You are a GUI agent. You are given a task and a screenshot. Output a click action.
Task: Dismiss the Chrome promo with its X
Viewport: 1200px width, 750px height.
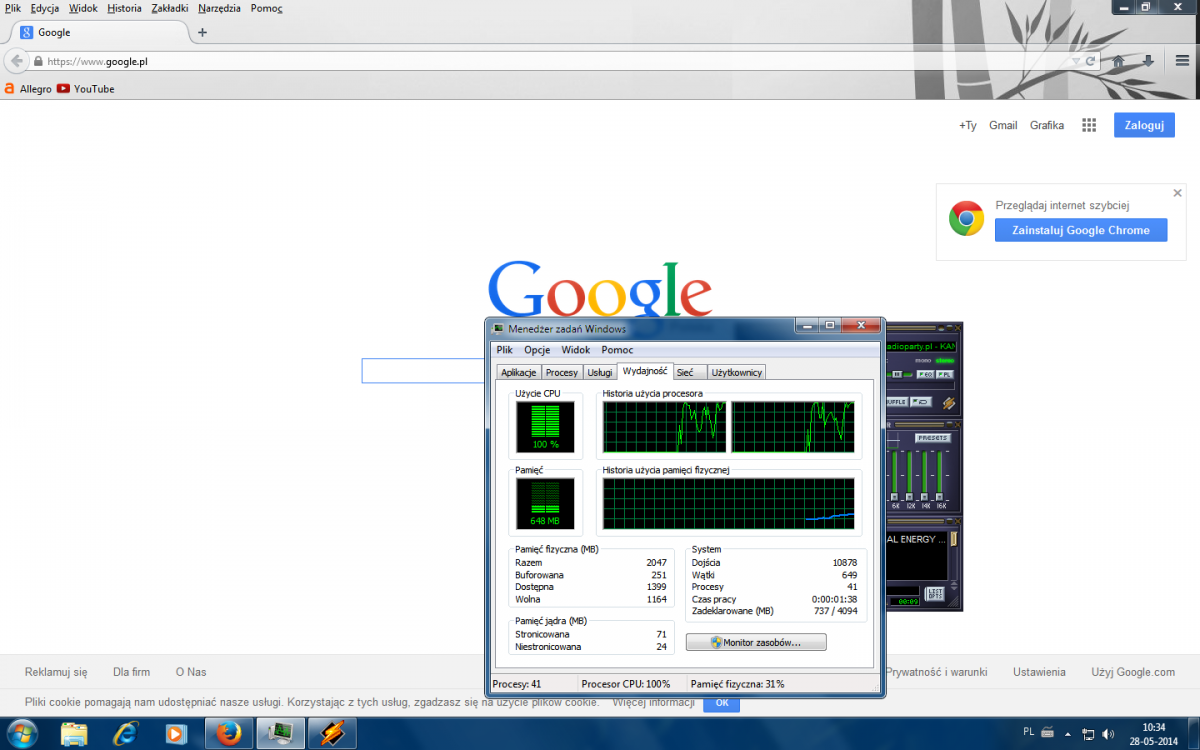[x=1177, y=193]
